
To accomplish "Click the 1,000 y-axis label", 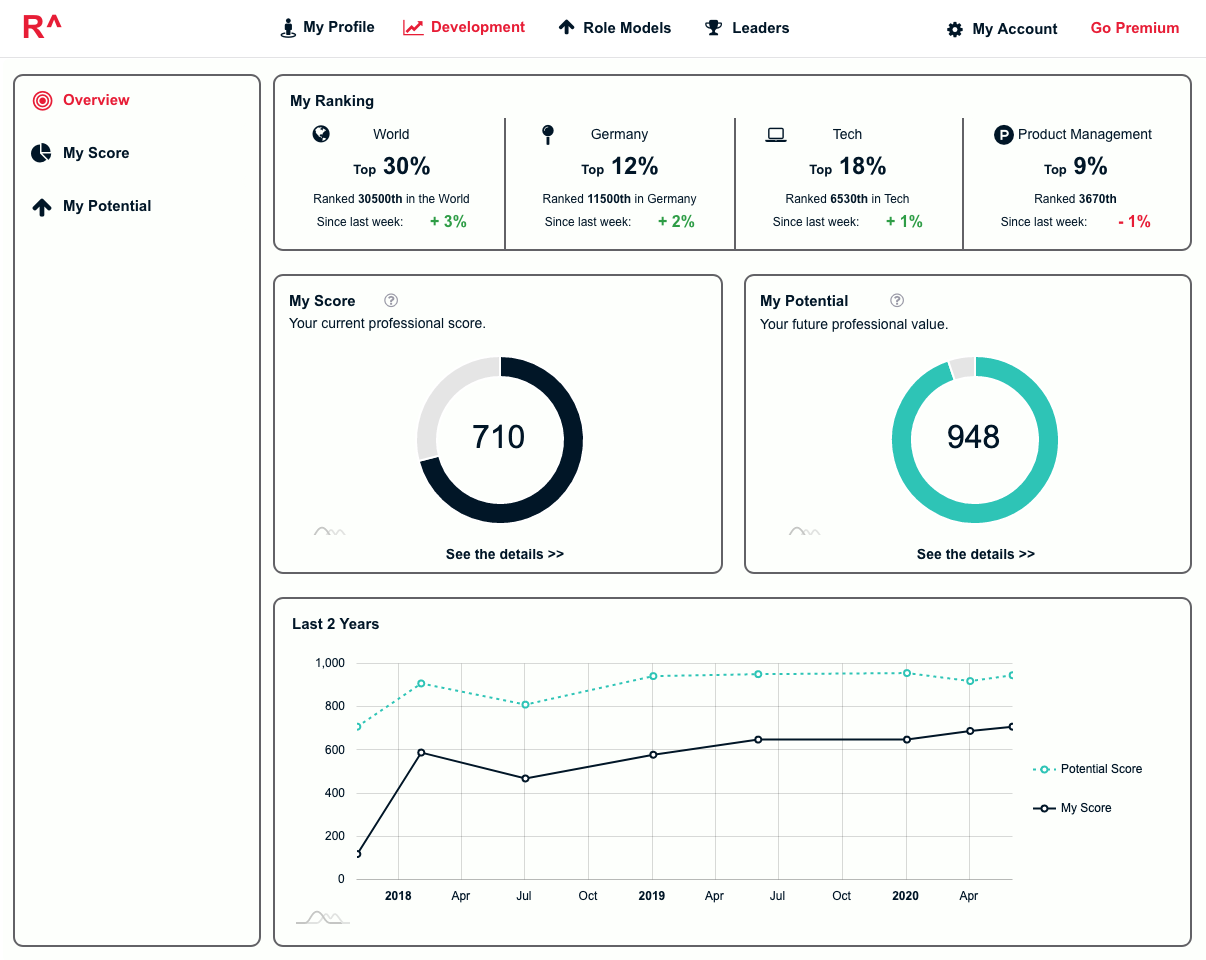I will tap(330, 663).
